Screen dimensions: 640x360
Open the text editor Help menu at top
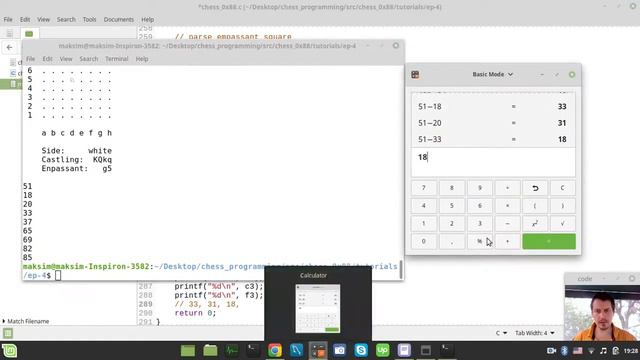[x=147, y=19]
